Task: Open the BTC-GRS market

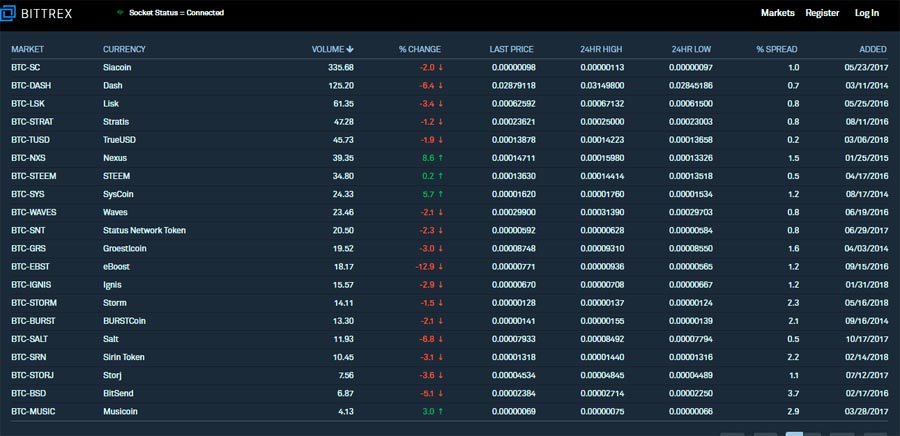Action: coord(29,248)
